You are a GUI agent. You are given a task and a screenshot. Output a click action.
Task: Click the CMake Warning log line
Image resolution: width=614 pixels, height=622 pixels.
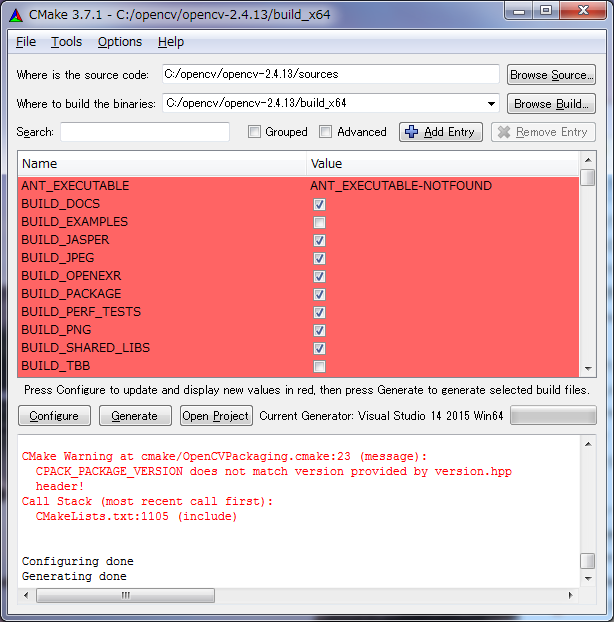point(224,456)
